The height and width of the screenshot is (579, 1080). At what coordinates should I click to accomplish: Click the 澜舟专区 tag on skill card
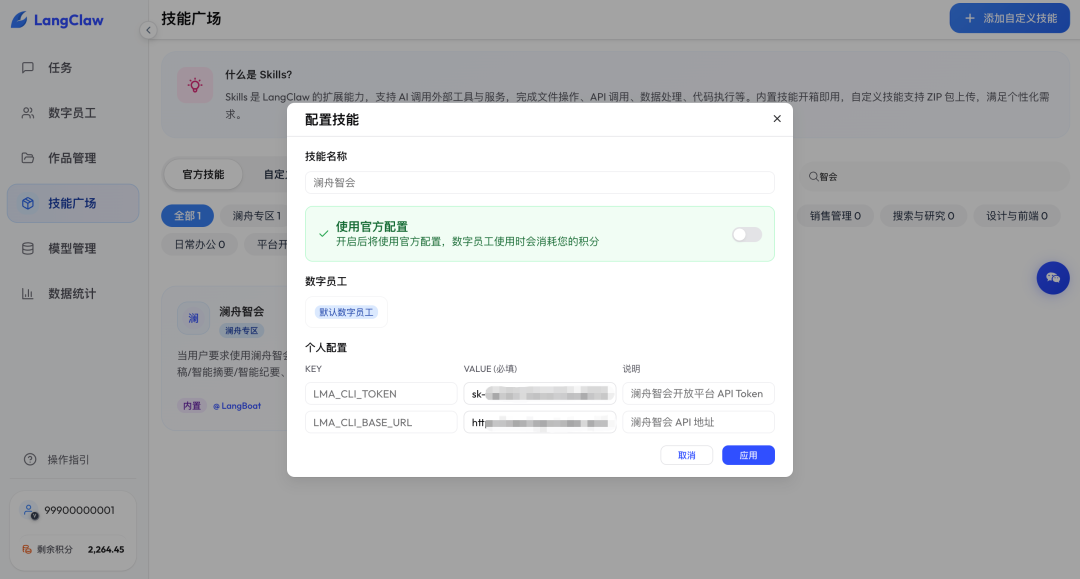click(242, 330)
